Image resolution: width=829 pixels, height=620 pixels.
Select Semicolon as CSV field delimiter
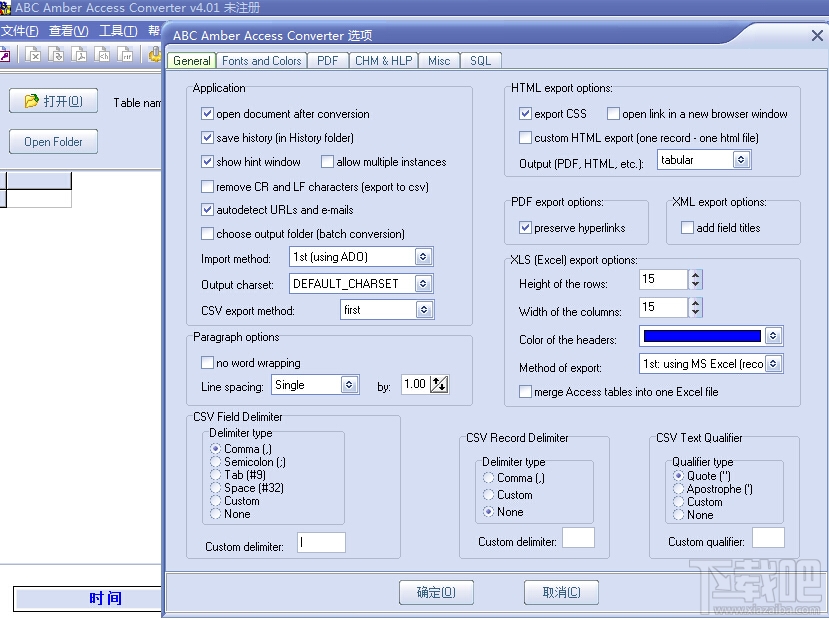216,462
